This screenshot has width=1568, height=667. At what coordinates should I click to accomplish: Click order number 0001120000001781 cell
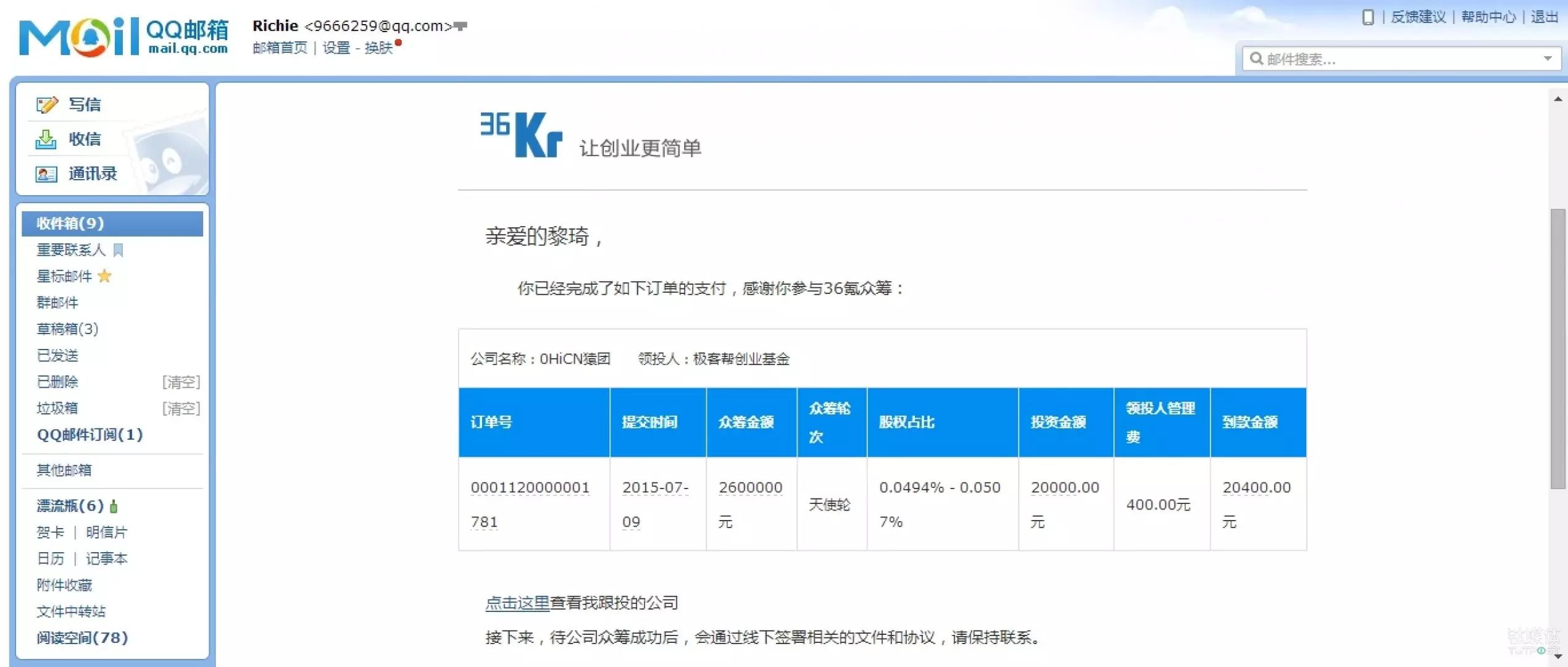(534, 505)
